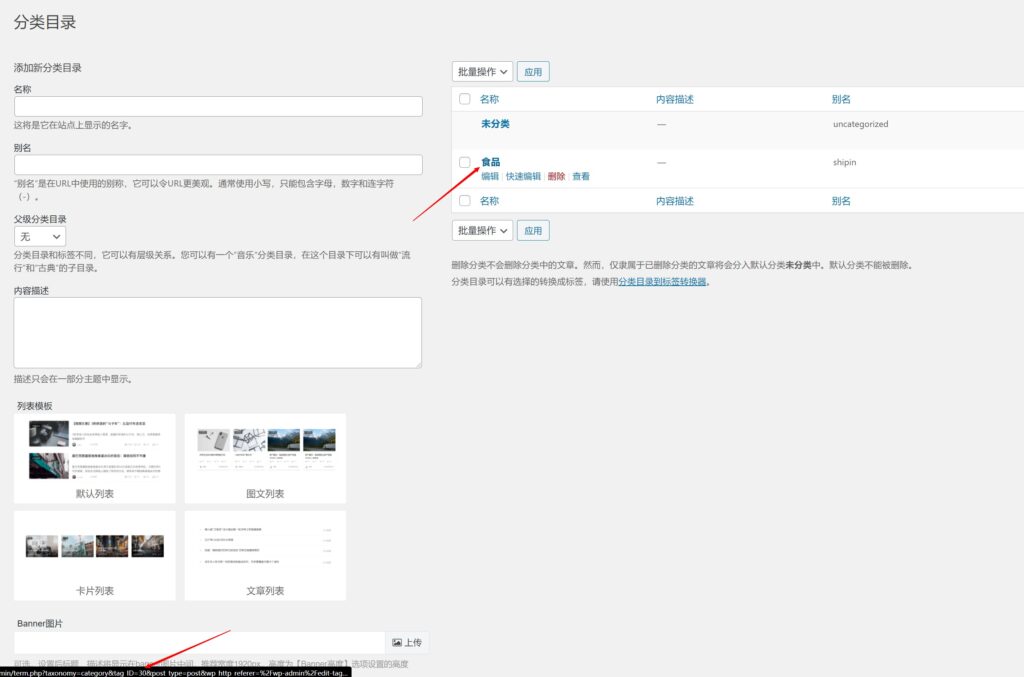Choose the 文章列表 template thumbnail
Viewport: 1024px width, 677px height.
pos(265,546)
